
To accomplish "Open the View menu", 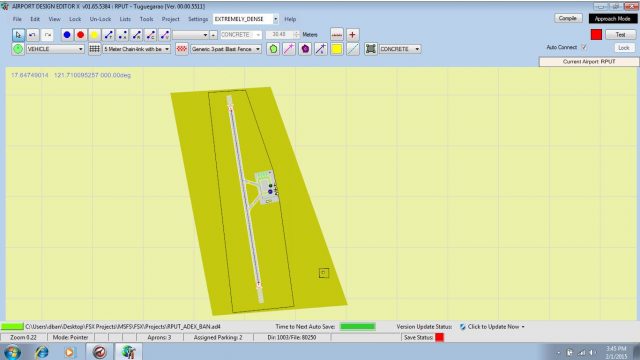I will (x=54, y=19).
